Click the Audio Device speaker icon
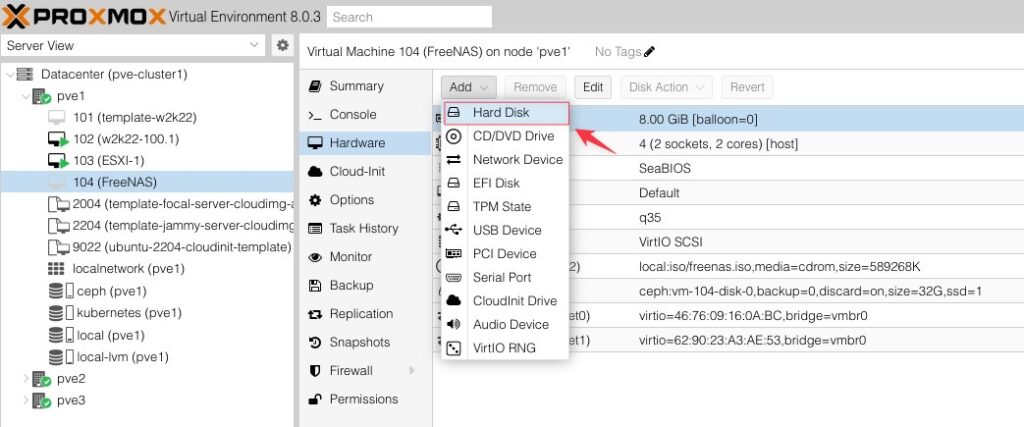The image size is (1024, 427). tap(454, 324)
